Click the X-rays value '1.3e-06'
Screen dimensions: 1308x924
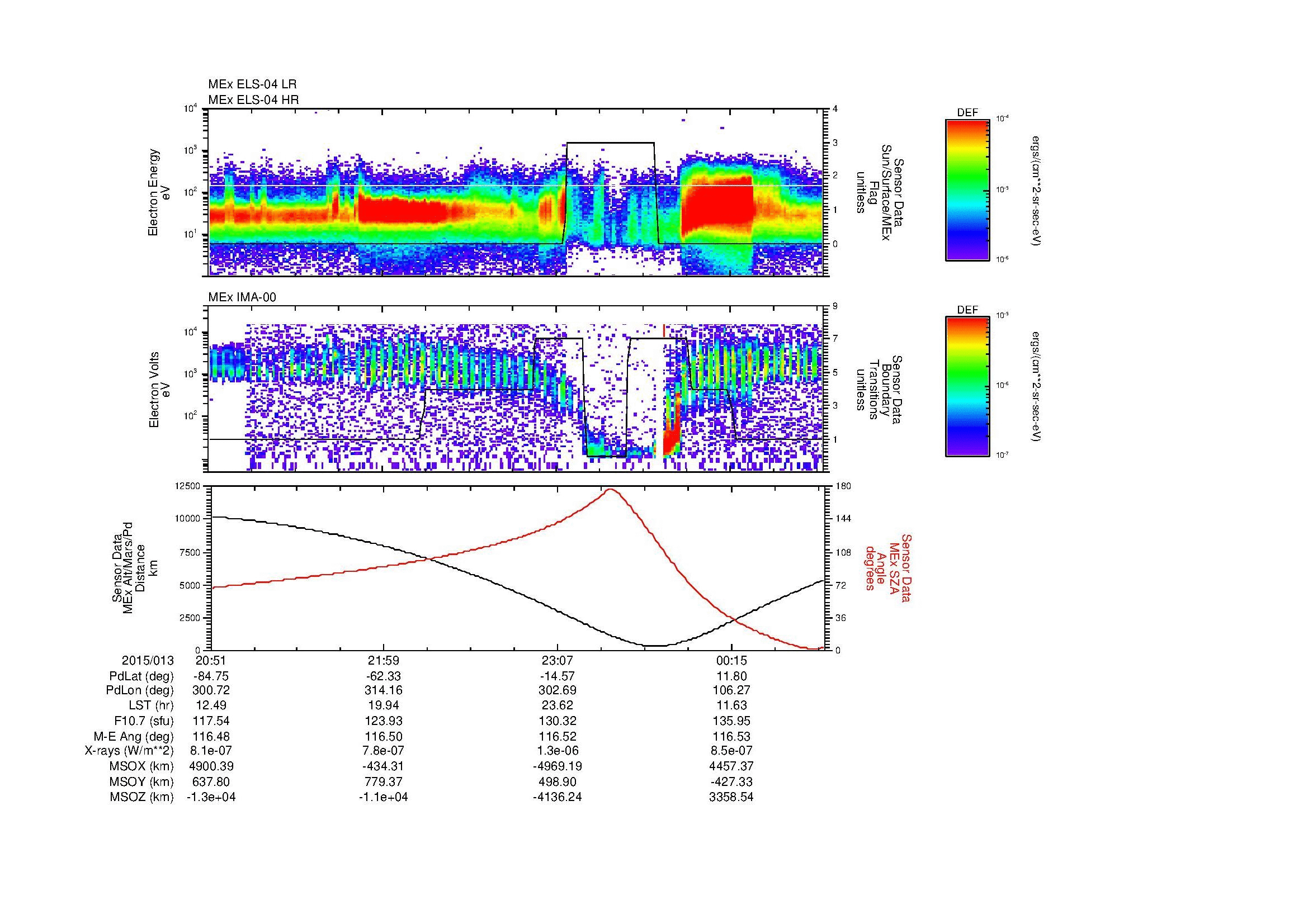(557, 751)
